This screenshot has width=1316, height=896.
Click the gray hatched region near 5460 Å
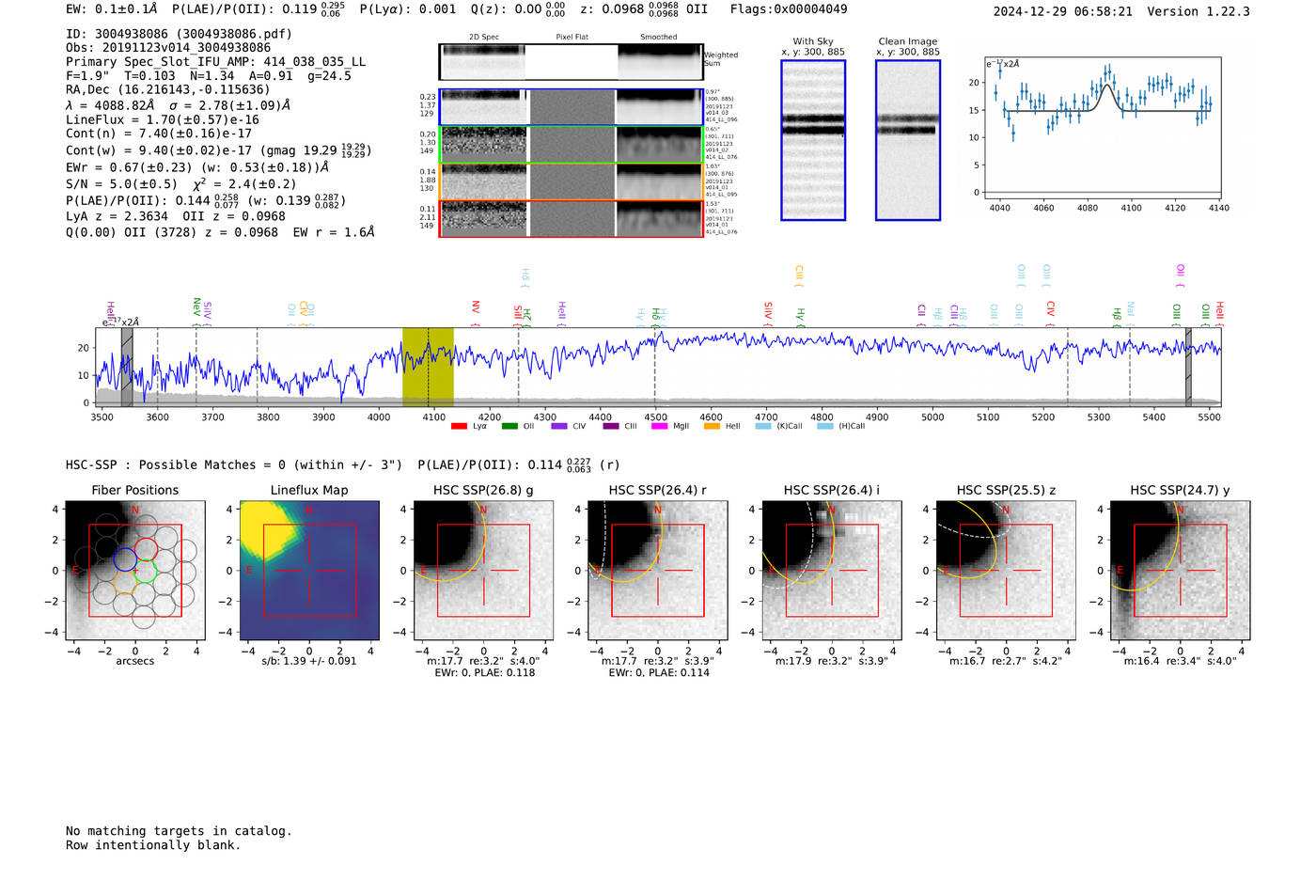pyautogui.click(x=1188, y=367)
